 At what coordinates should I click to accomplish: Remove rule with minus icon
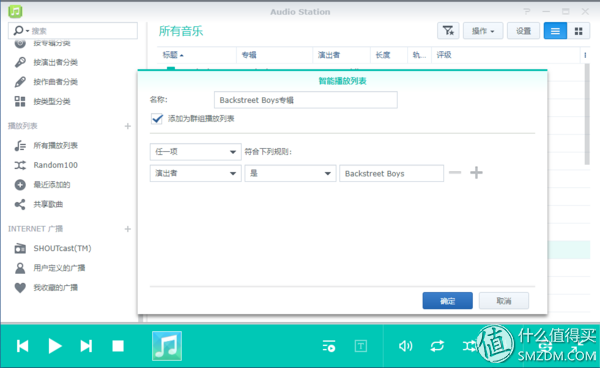coord(455,173)
